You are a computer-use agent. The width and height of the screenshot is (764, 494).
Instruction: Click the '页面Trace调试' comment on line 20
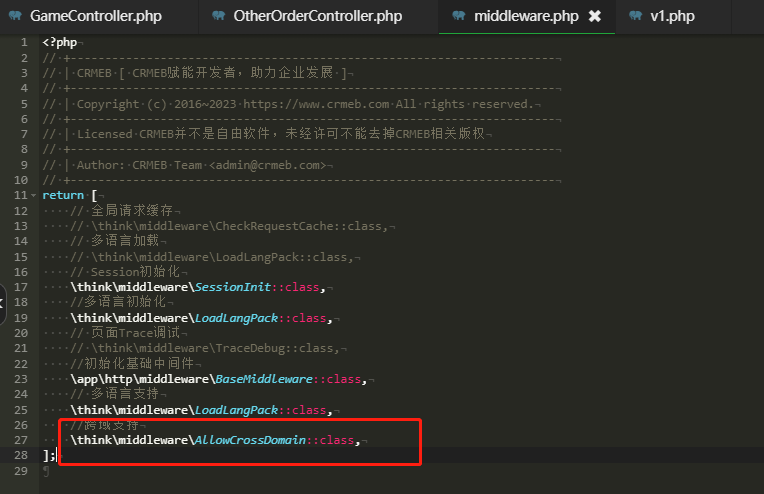[x=125, y=333]
